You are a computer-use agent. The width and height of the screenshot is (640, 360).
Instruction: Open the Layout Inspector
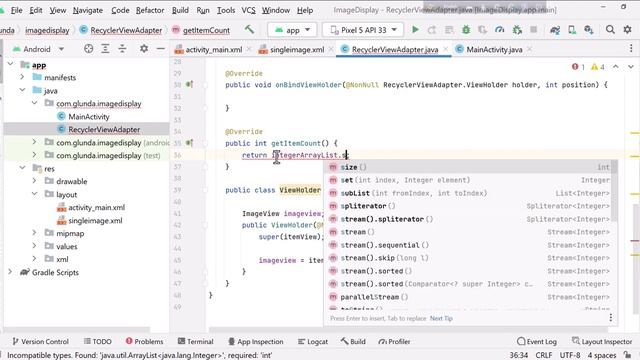[x=602, y=341]
